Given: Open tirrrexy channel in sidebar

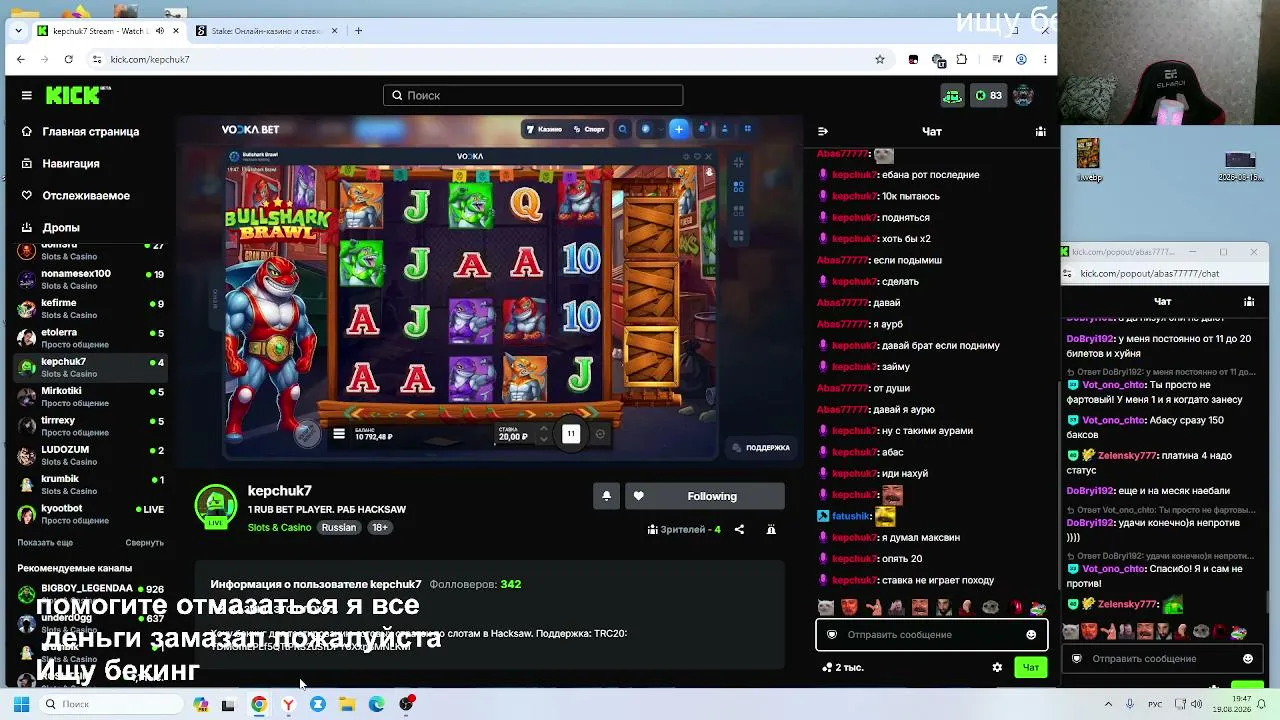Looking at the screenshot, I should tap(90, 426).
